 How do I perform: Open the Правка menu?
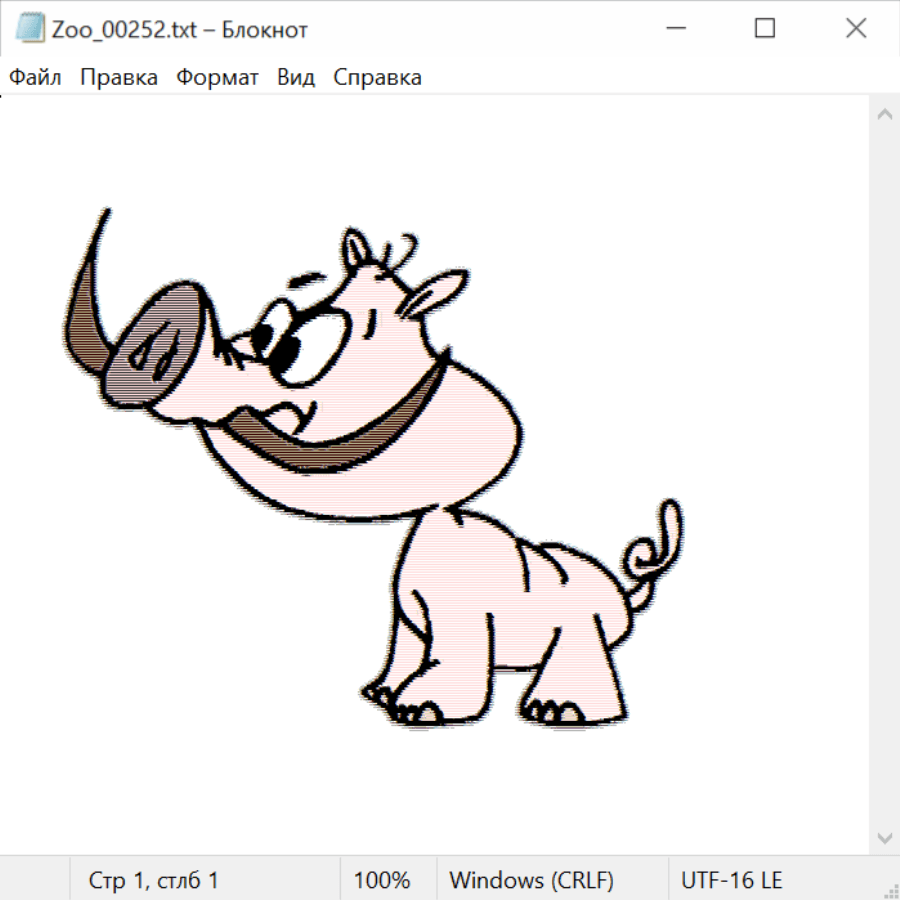point(119,77)
